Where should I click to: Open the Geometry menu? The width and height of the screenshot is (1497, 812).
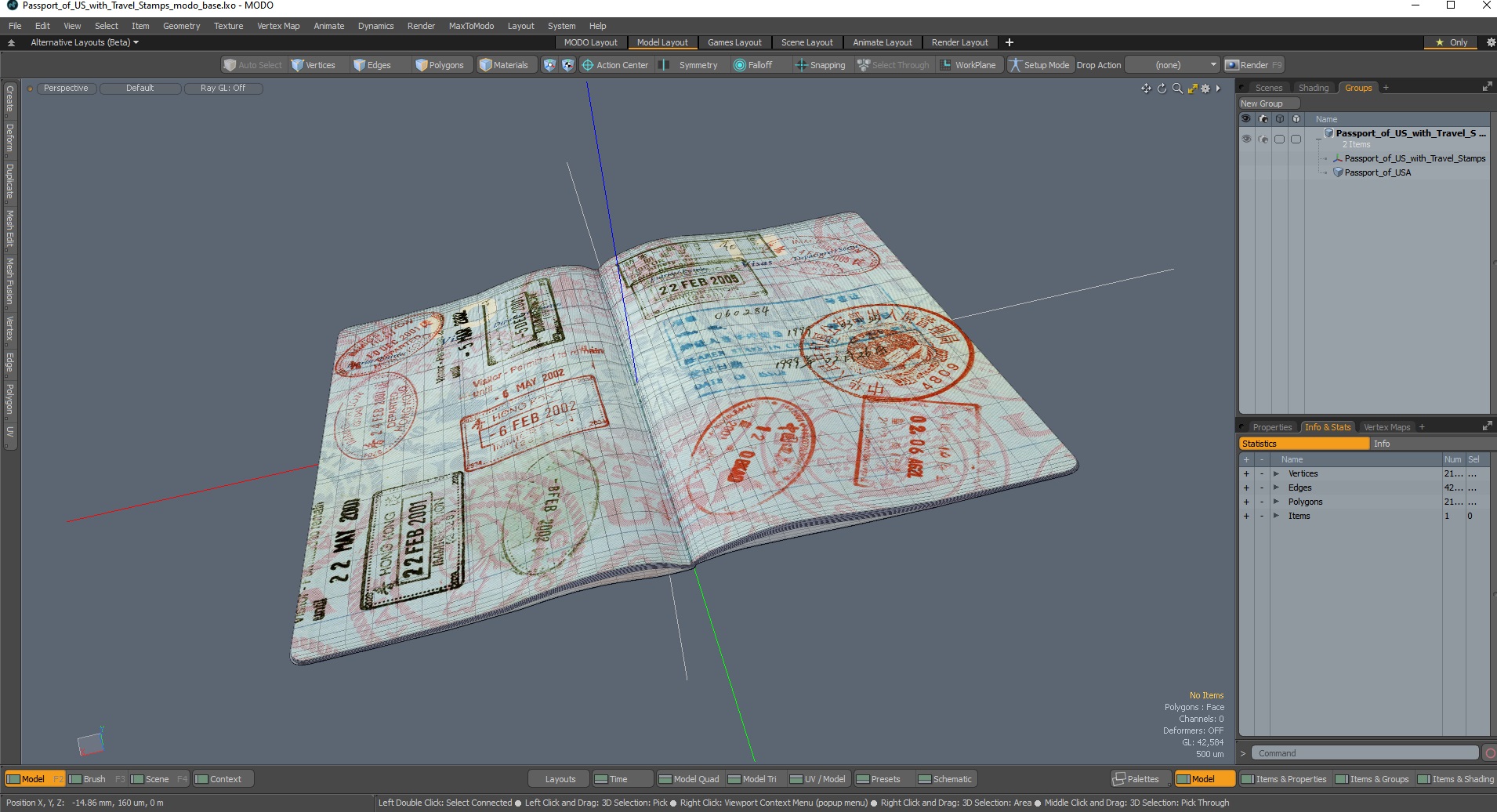(x=181, y=26)
